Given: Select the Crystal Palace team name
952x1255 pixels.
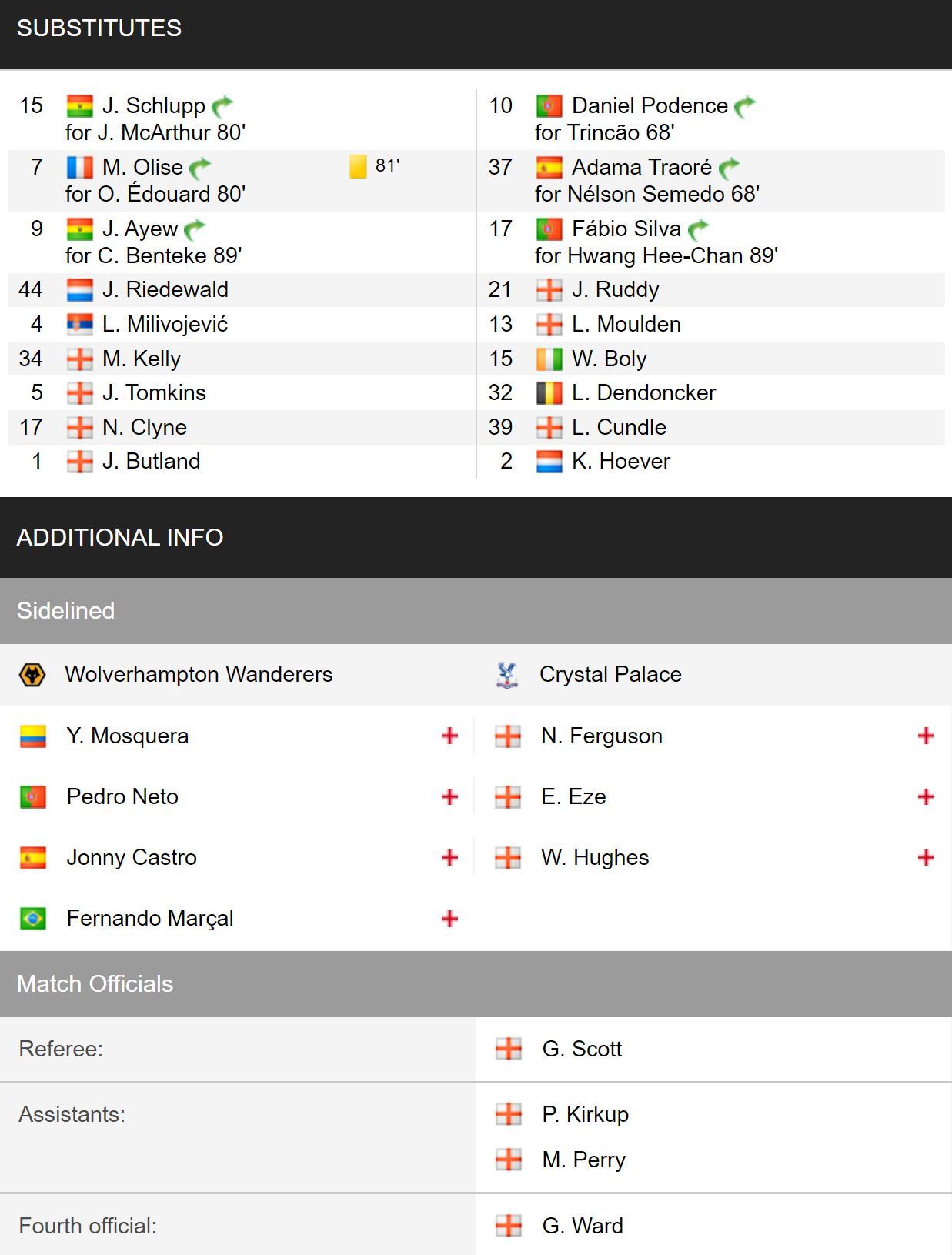Looking at the screenshot, I should [610, 675].
